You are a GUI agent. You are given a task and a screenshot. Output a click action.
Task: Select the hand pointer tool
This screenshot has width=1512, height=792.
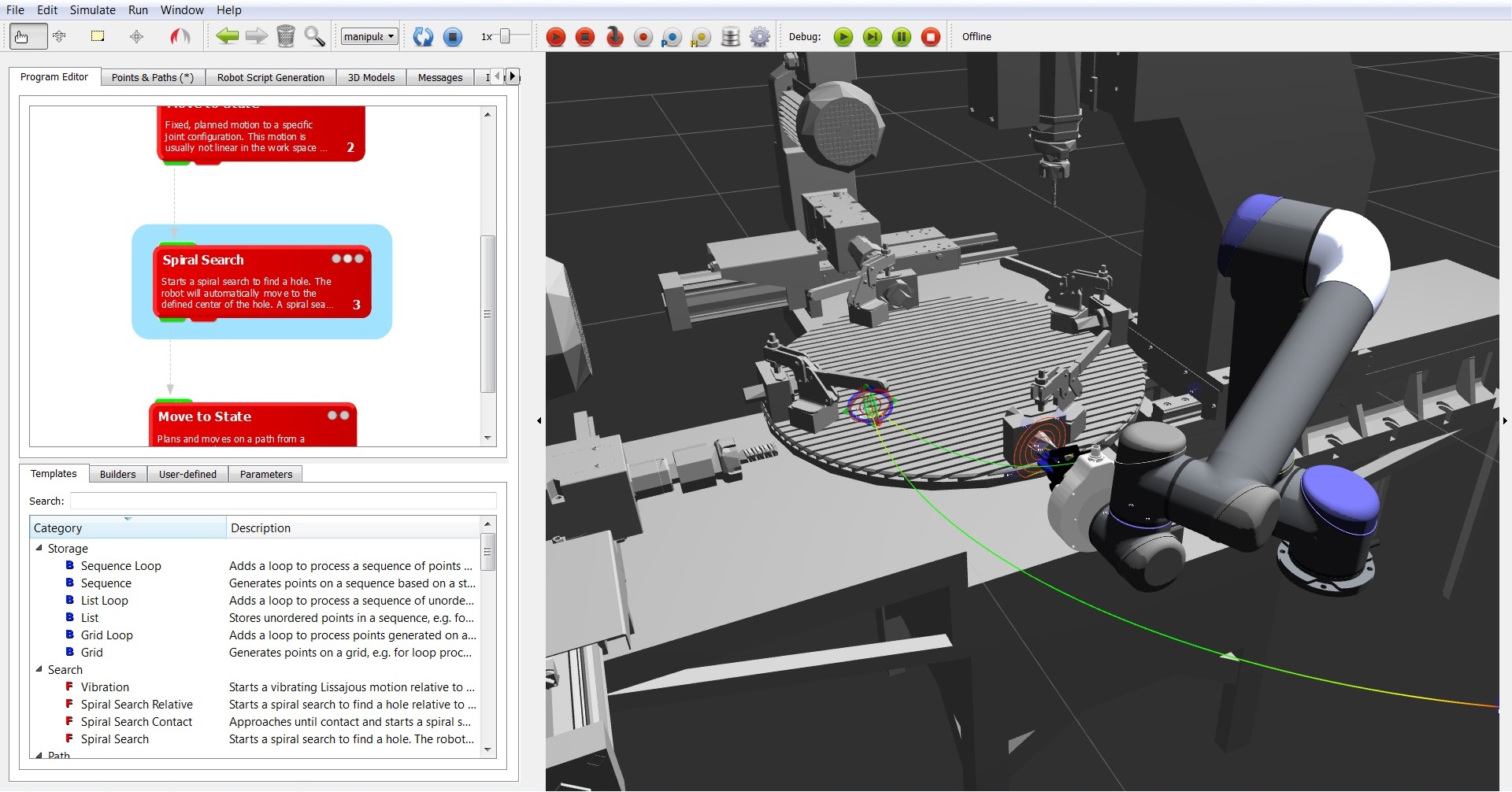pos(28,36)
